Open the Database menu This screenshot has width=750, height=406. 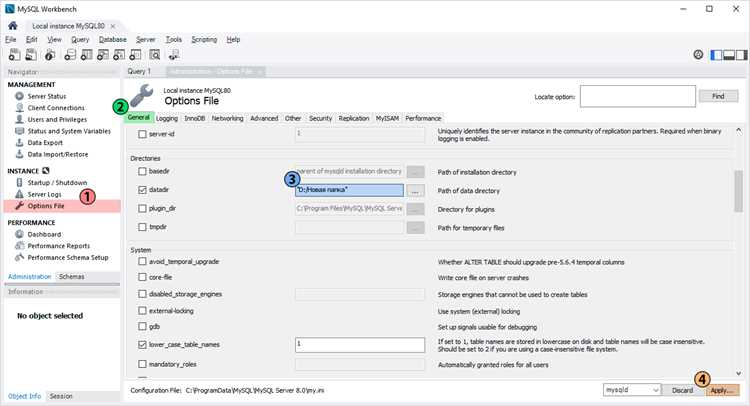click(112, 40)
